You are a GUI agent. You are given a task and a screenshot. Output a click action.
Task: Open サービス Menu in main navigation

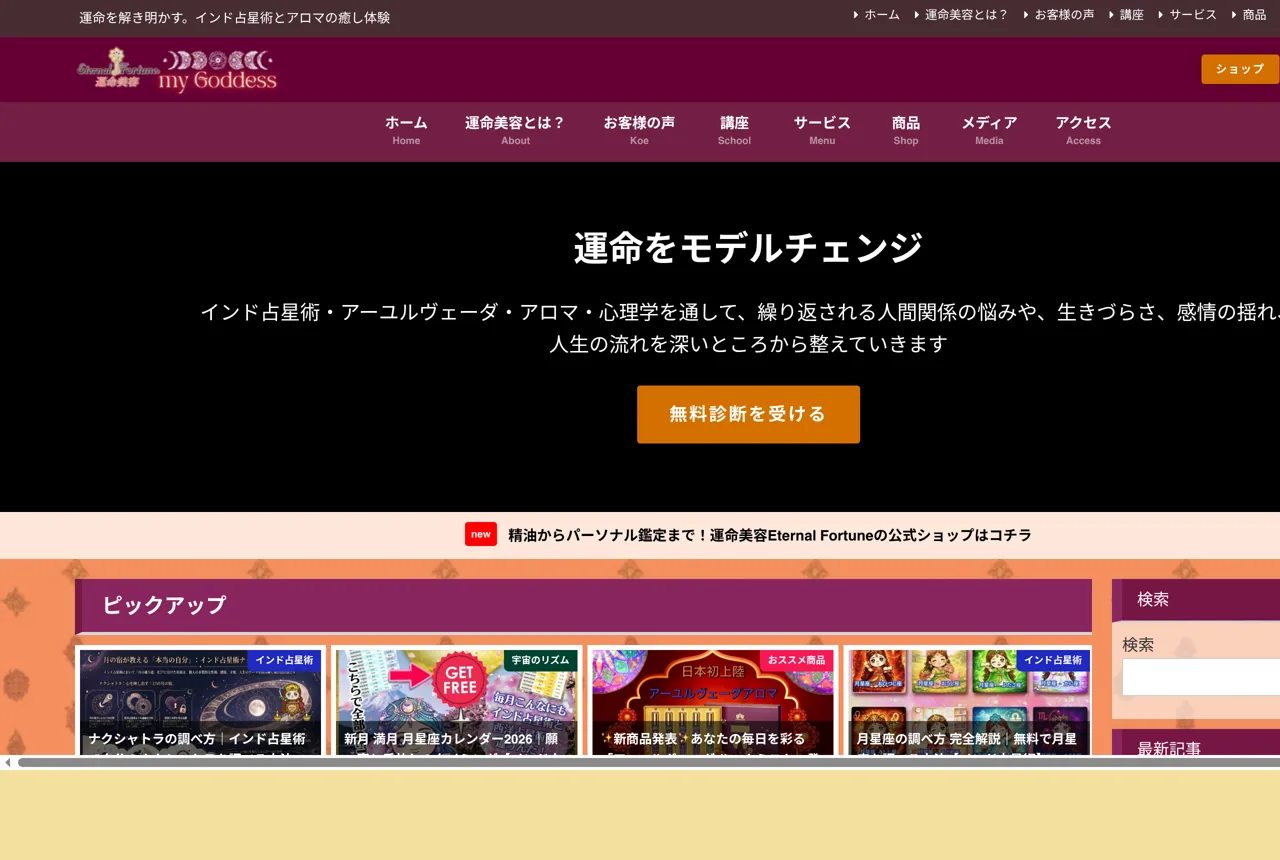(822, 130)
